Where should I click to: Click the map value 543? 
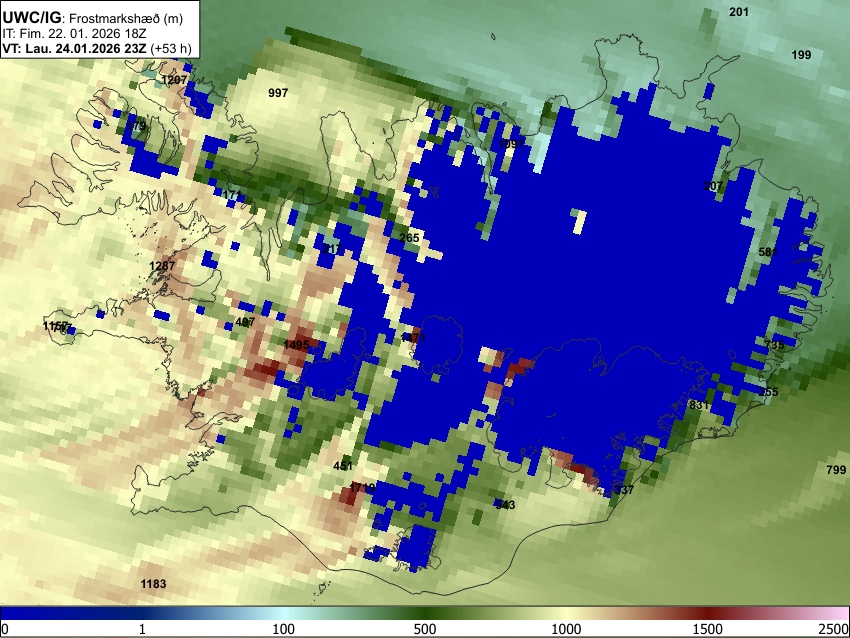point(505,506)
